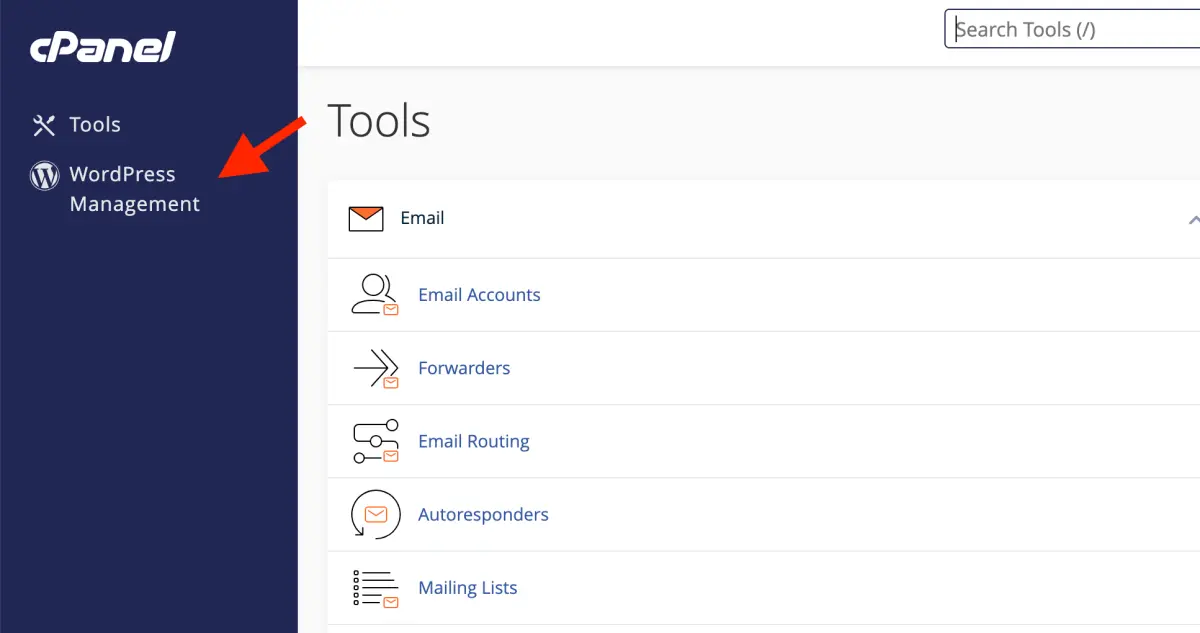
Task: Click the Tools wrench icon in sidebar
Action: [x=44, y=124]
